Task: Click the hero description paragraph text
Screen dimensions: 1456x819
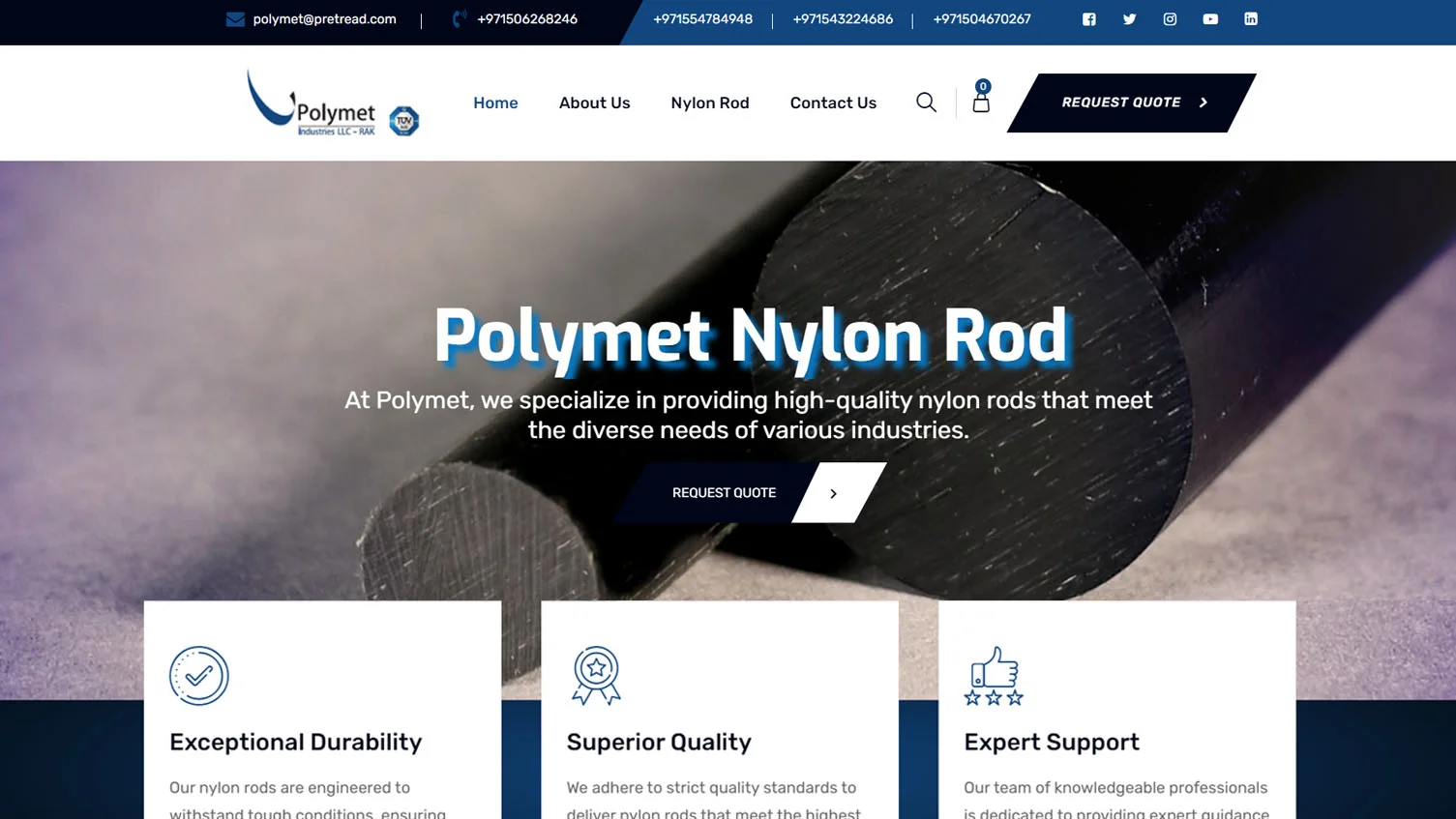Action: click(x=749, y=415)
